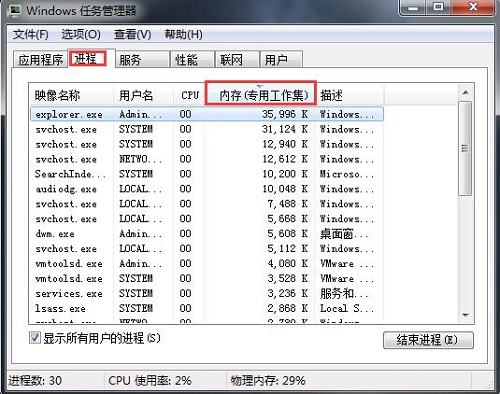Sort by 描述 column header
This screenshot has height=394, width=500.
tap(350, 95)
